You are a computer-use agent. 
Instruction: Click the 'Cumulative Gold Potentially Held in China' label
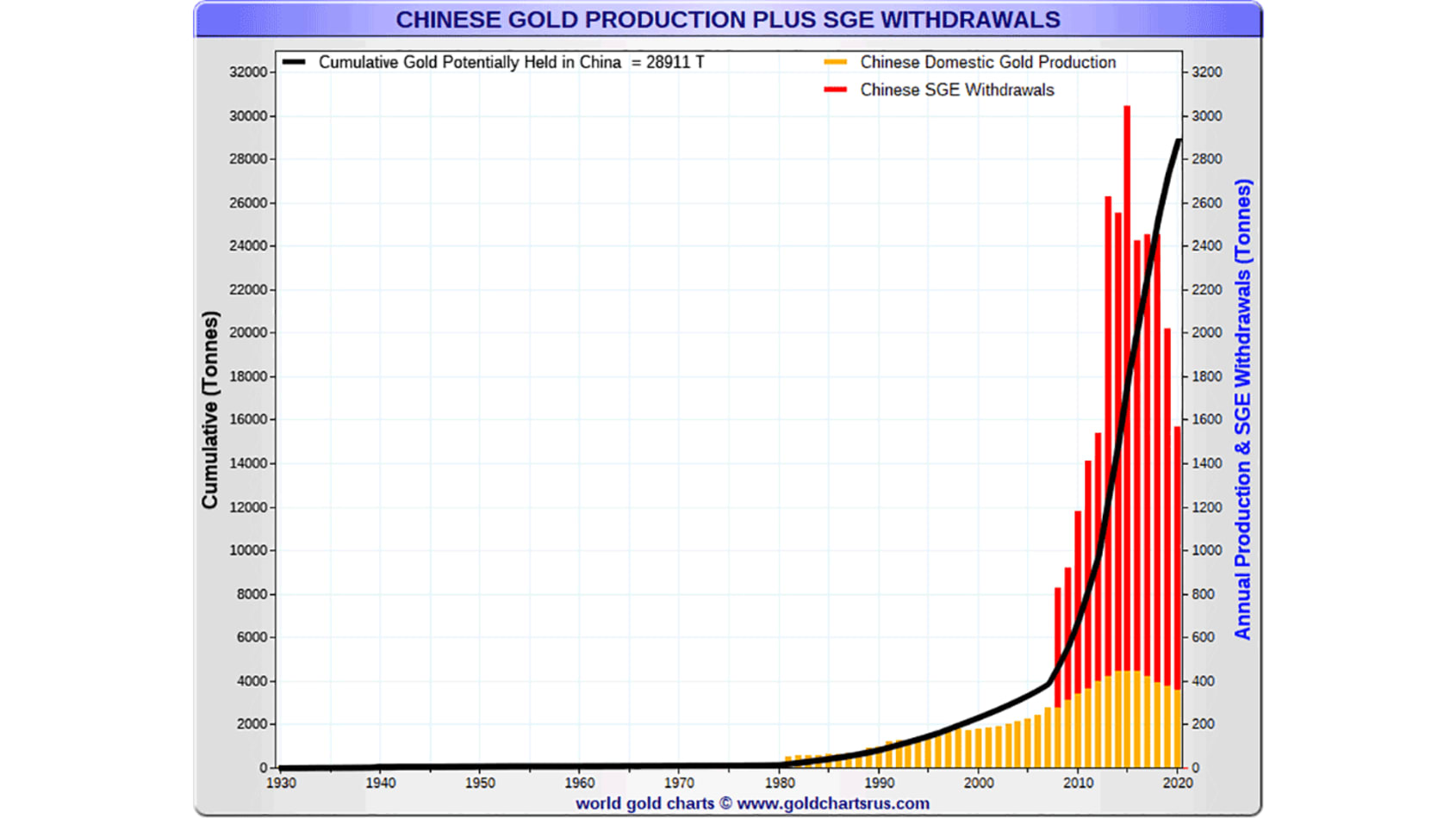click(470, 62)
